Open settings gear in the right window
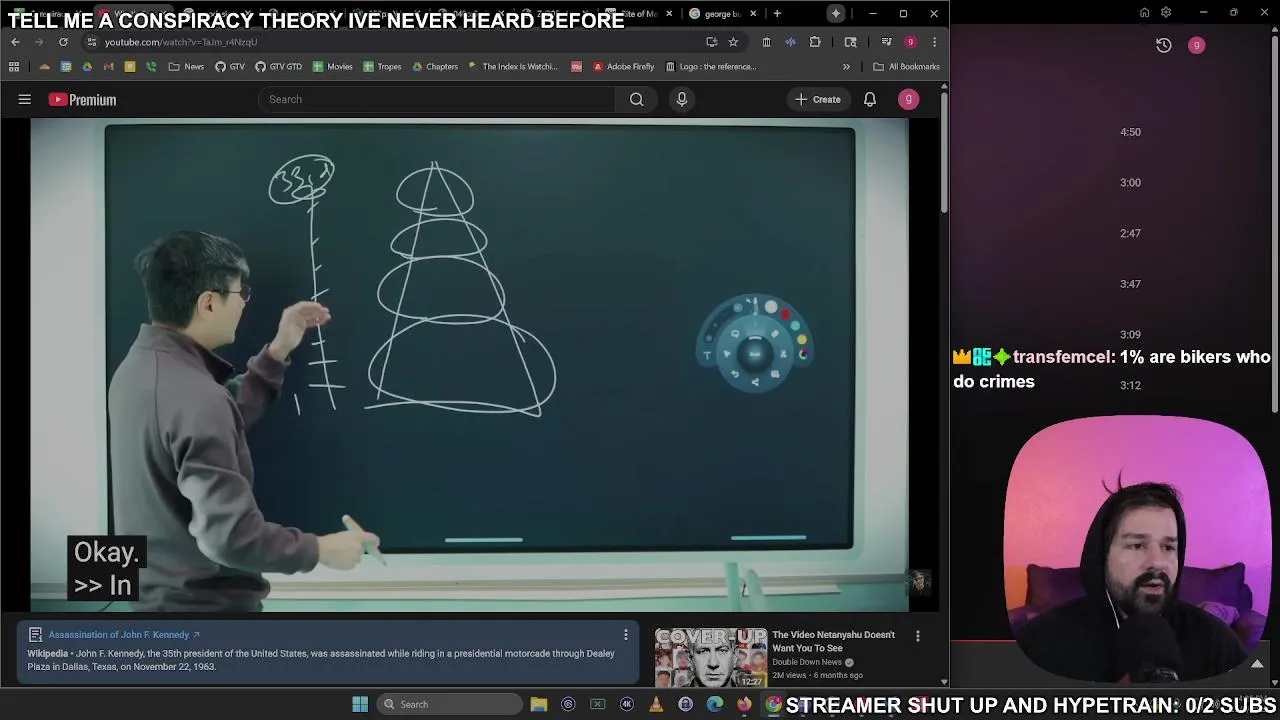The width and height of the screenshot is (1280, 720). pos(1166,13)
